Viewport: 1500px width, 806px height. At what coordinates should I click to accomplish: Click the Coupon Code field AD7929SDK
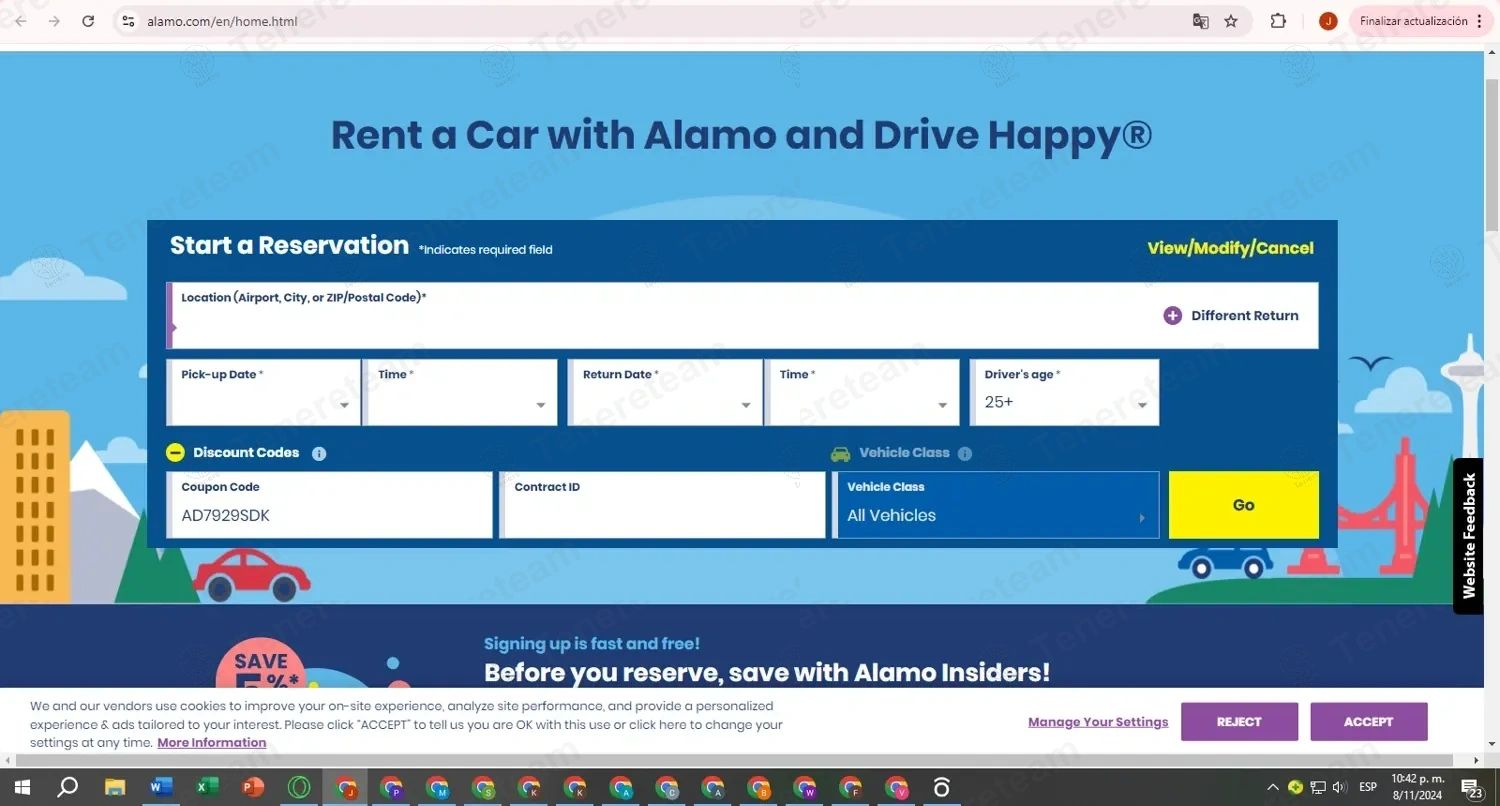click(329, 505)
